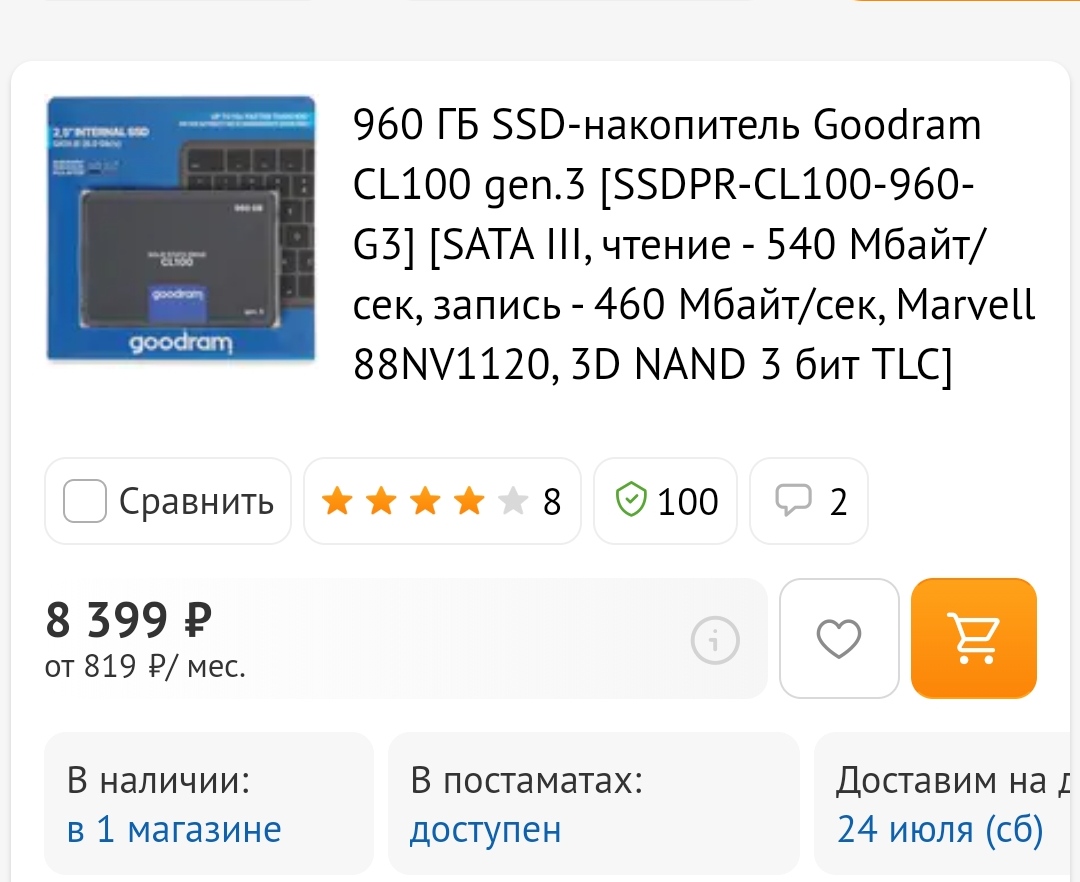The image size is (1080, 882).
Task: Click the "В наличии:" heading
Action: (x=158, y=780)
